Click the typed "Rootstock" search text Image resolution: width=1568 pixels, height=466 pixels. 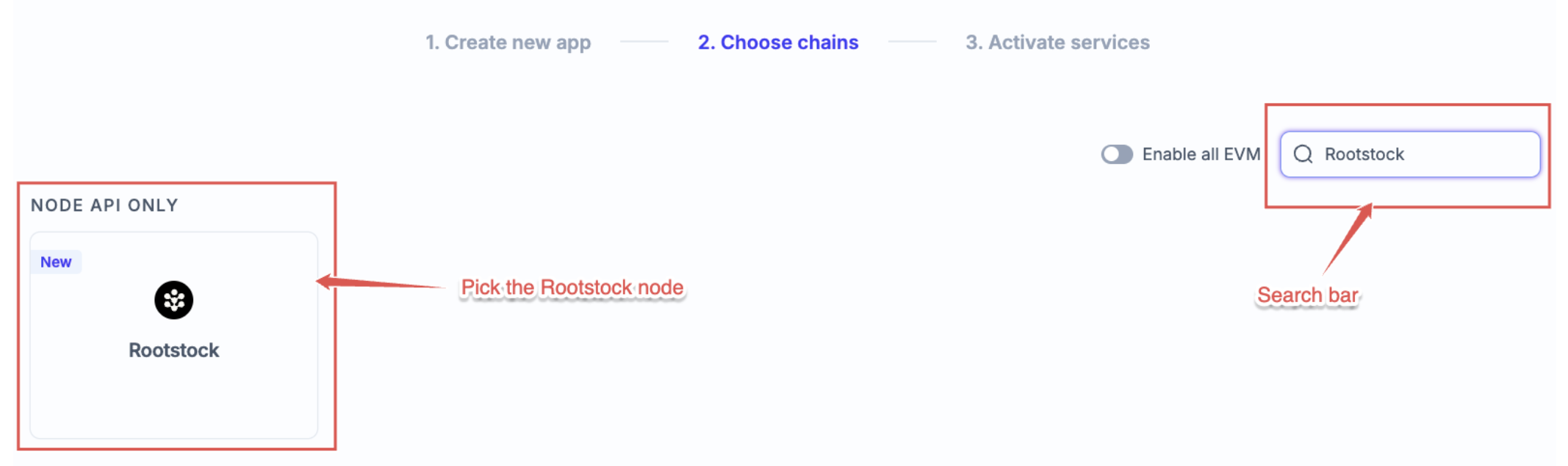pyautogui.click(x=1364, y=154)
